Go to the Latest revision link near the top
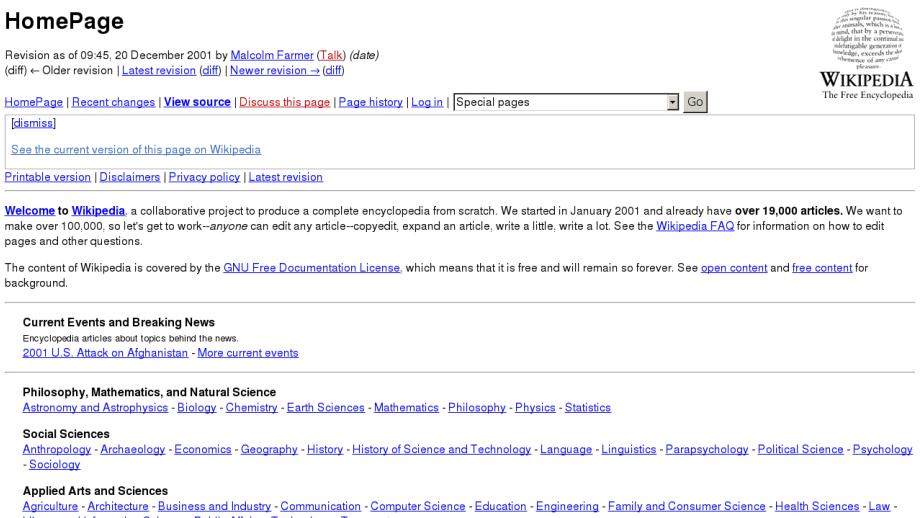 point(158,70)
